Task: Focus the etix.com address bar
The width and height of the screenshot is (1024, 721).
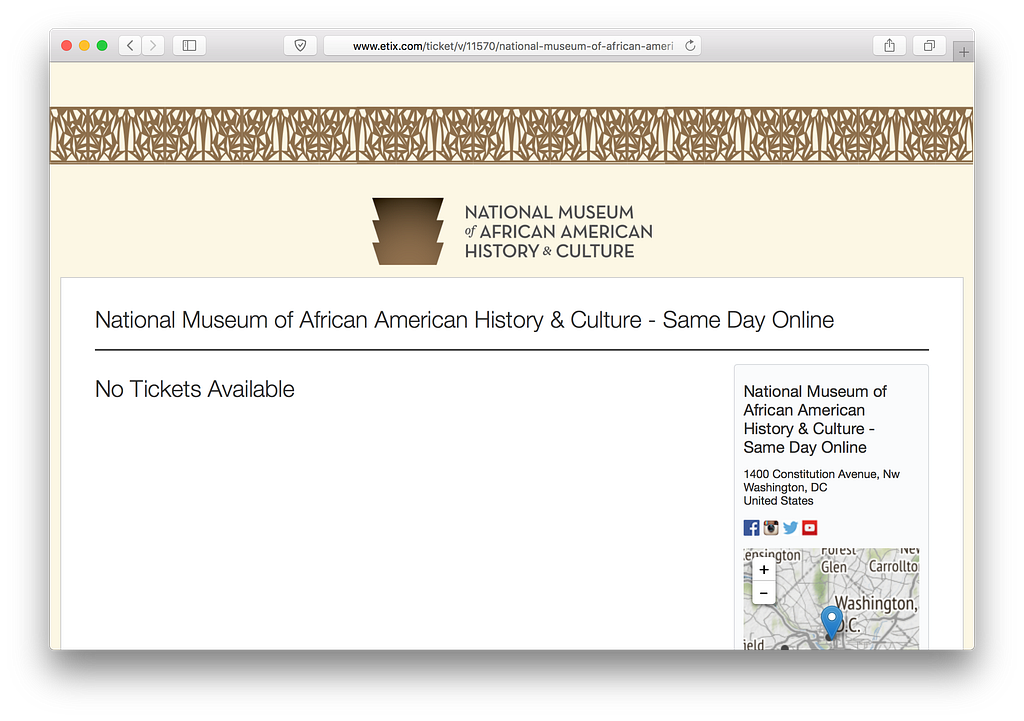Action: click(513, 46)
